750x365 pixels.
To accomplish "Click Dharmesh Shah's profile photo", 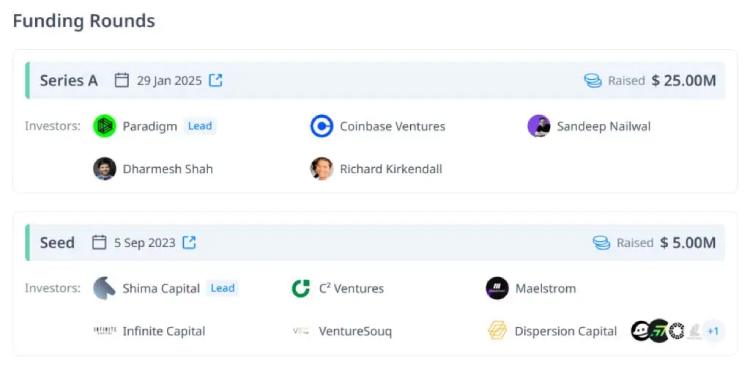I will coord(104,169).
